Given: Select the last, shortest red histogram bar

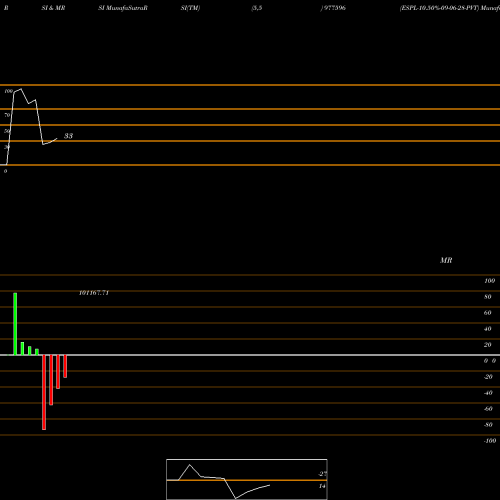Looking at the screenshot, I should click(x=65, y=366).
